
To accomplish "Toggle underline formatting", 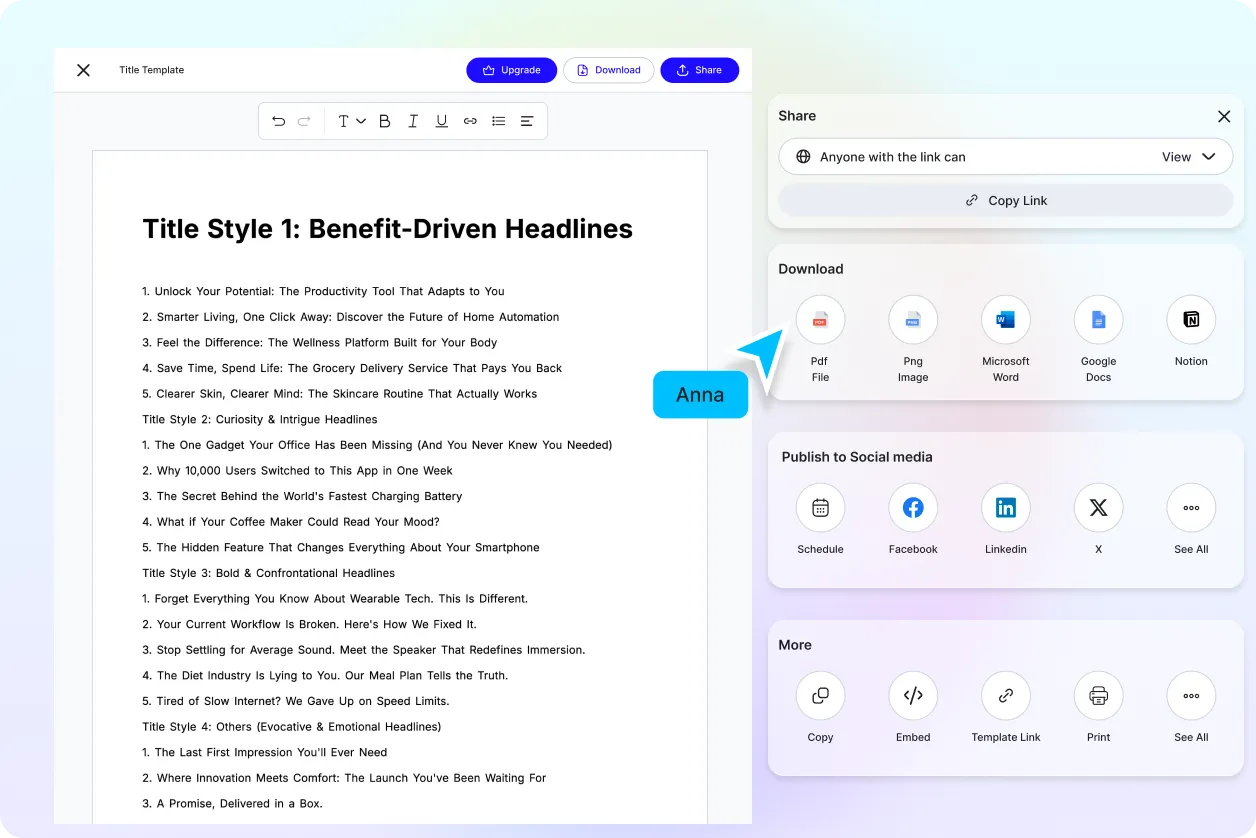I will [441, 121].
